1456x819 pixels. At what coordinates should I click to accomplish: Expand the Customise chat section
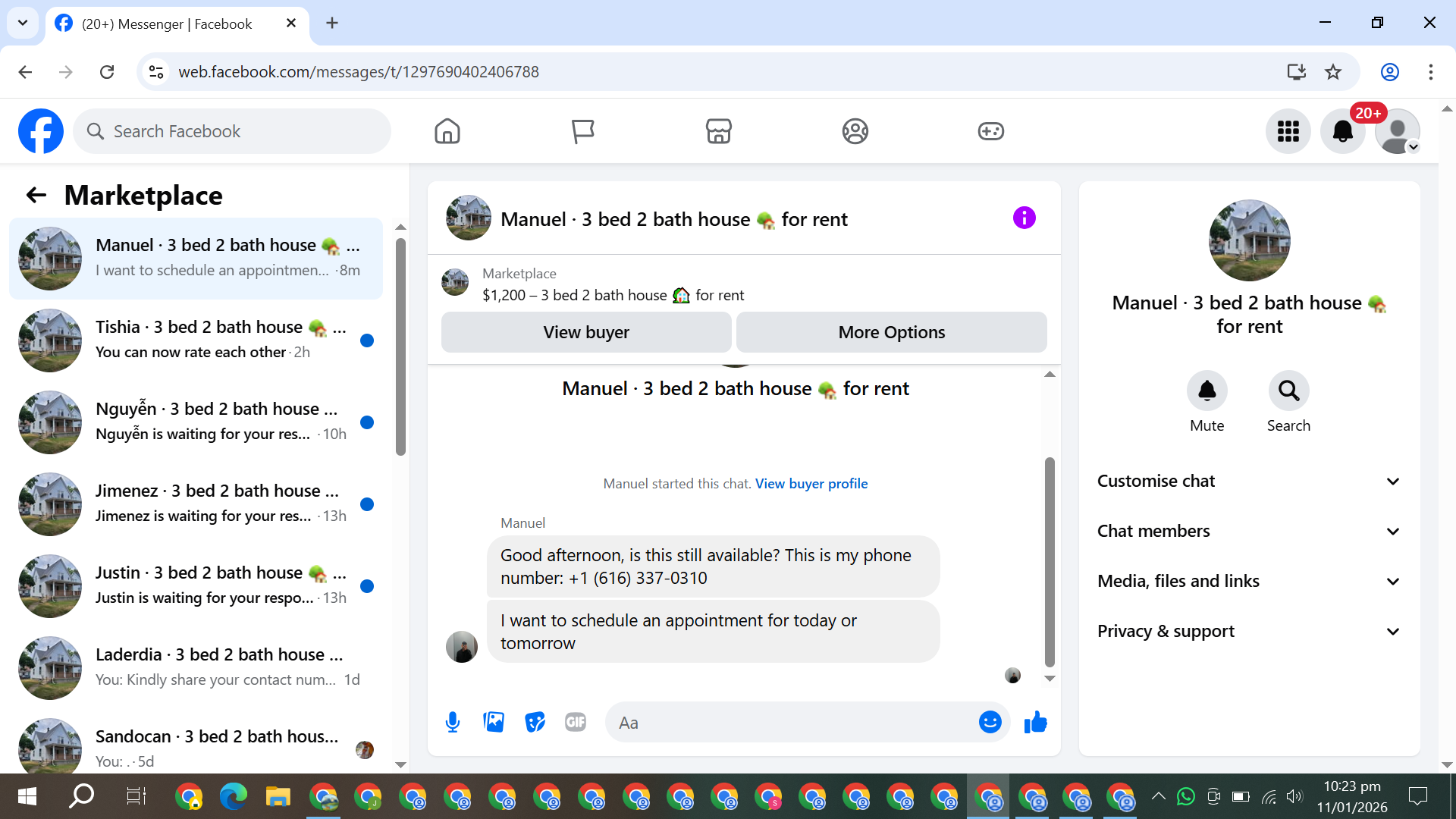pos(1249,482)
